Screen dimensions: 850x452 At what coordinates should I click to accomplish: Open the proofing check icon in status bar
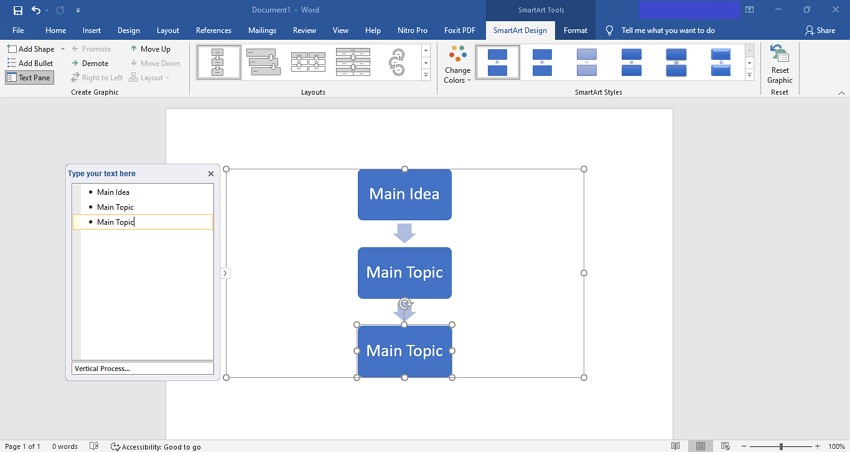click(94, 447)
